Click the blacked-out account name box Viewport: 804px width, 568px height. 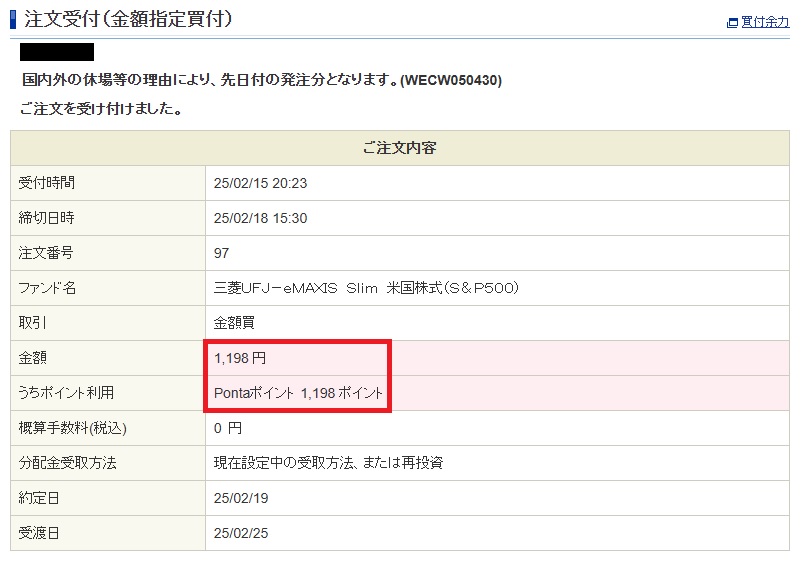[57, 52]
